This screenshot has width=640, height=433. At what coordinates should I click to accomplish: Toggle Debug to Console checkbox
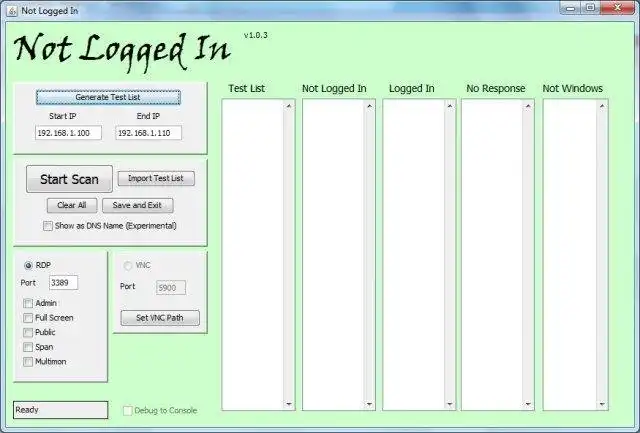[128, 411]
